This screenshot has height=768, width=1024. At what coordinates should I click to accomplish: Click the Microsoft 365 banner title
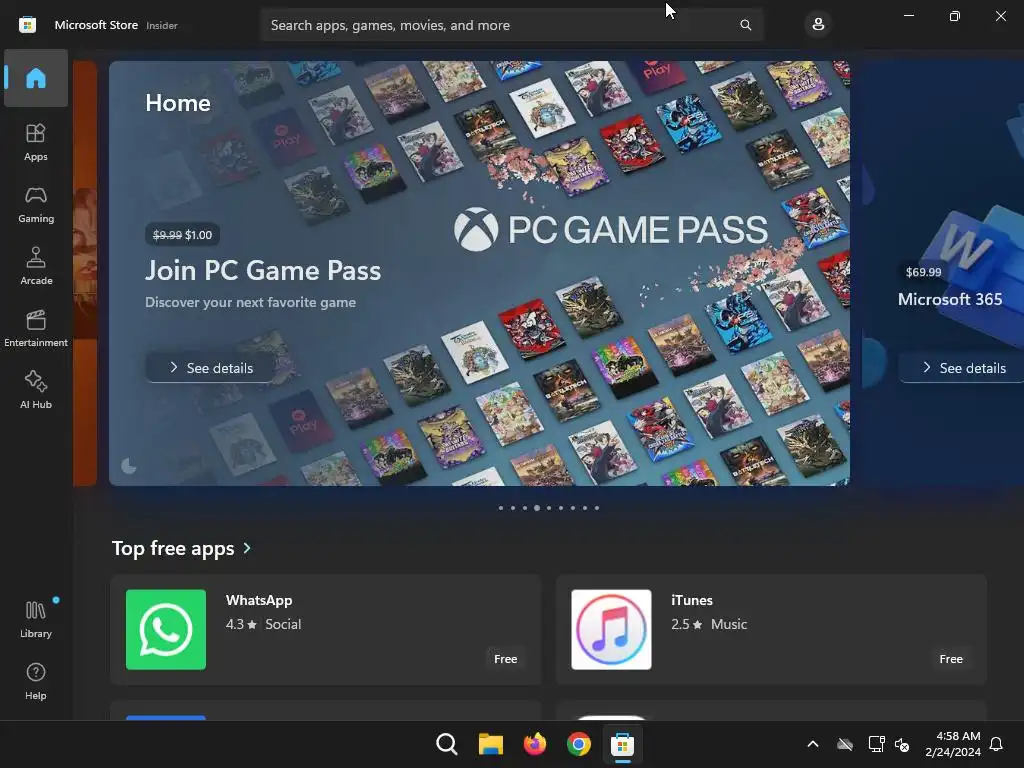[950, 299]
